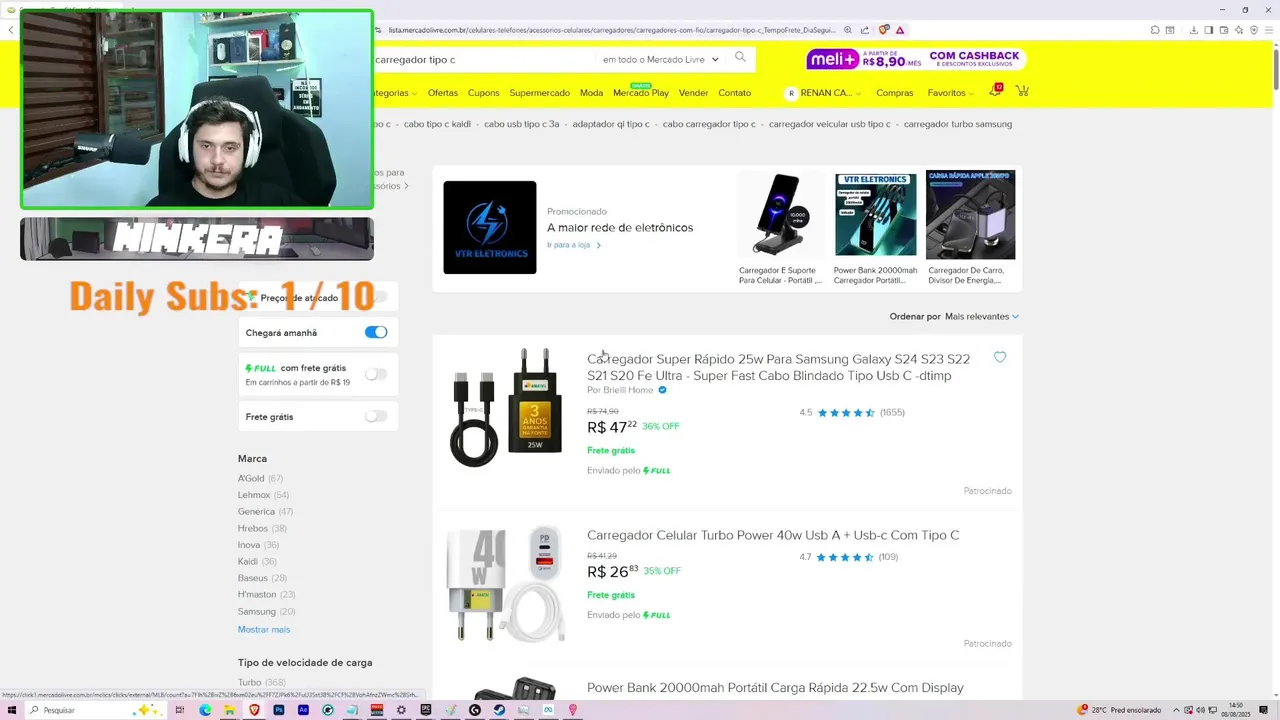Open Task View icon on taskbar
This screenshot has width=1280, height=720.
tap(180, 710)
